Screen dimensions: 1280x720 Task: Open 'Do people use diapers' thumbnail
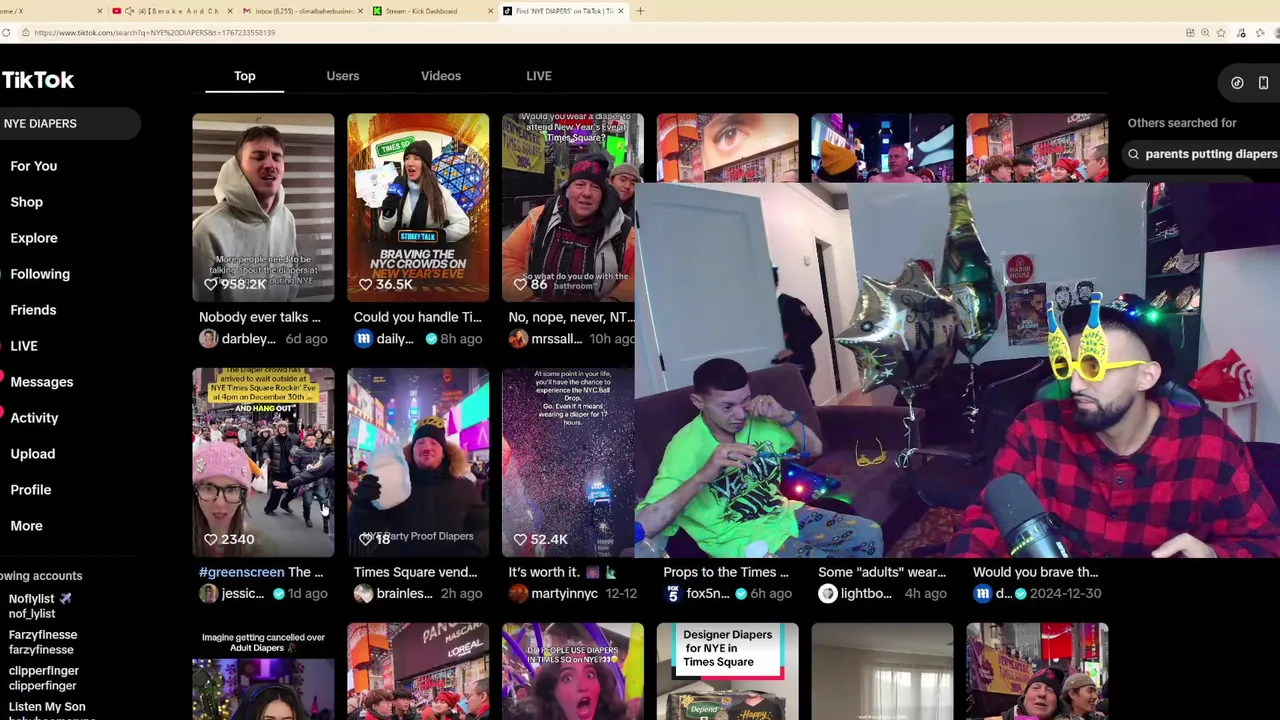pyautogui.click(x=573, y=671)
